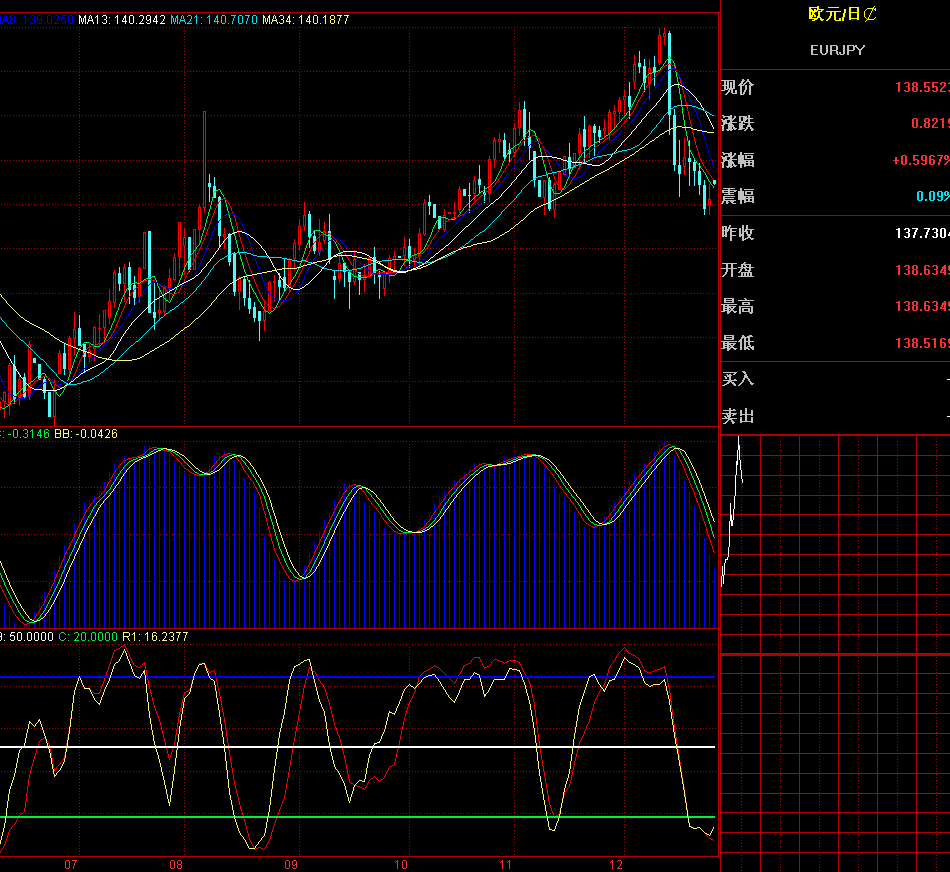
Task: Click the 12 month marker on time axis
Action: pos(616,865)
